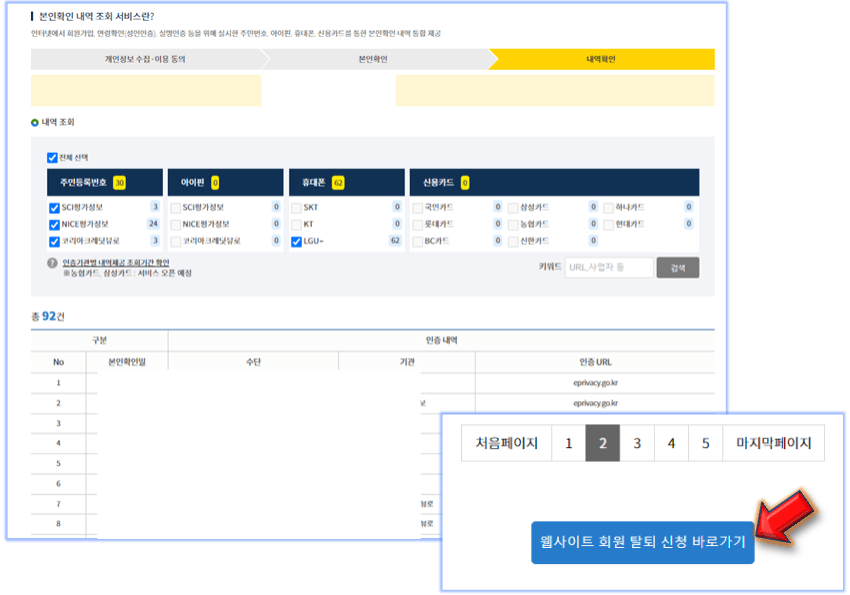Select the 내역확인 step tab
850x595 pixels.
[601, 59]
